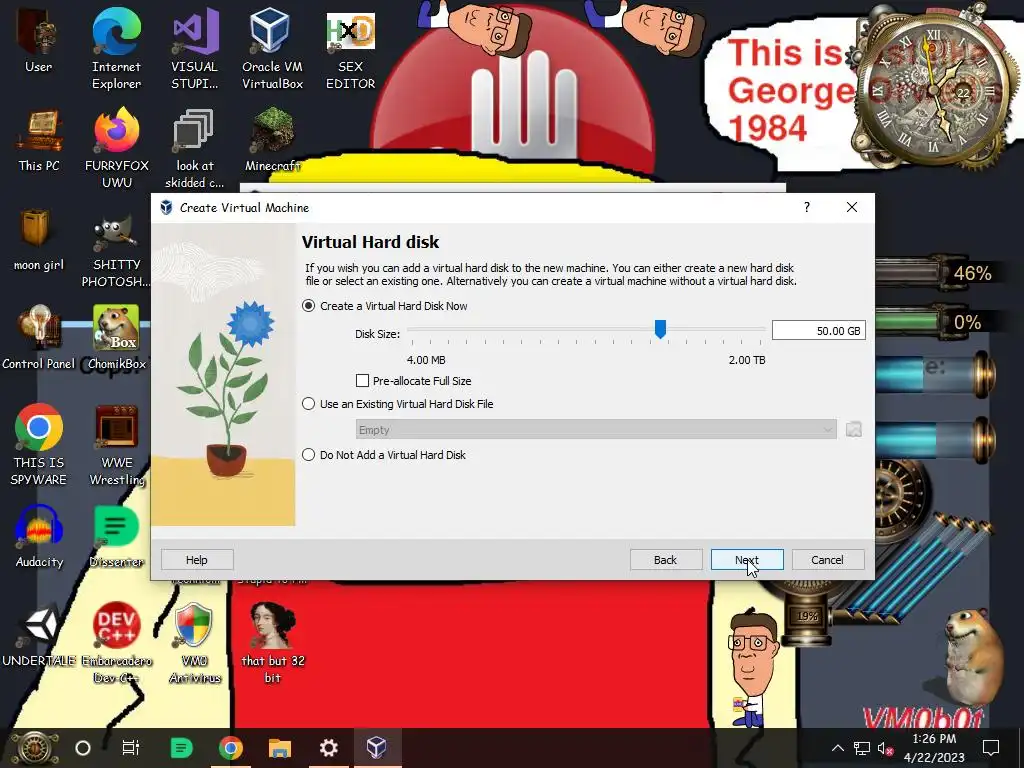Screen dimensions: 1024x768
Task: Select Create a Virtual Hard Disk Now
Action: coord(308,306)
